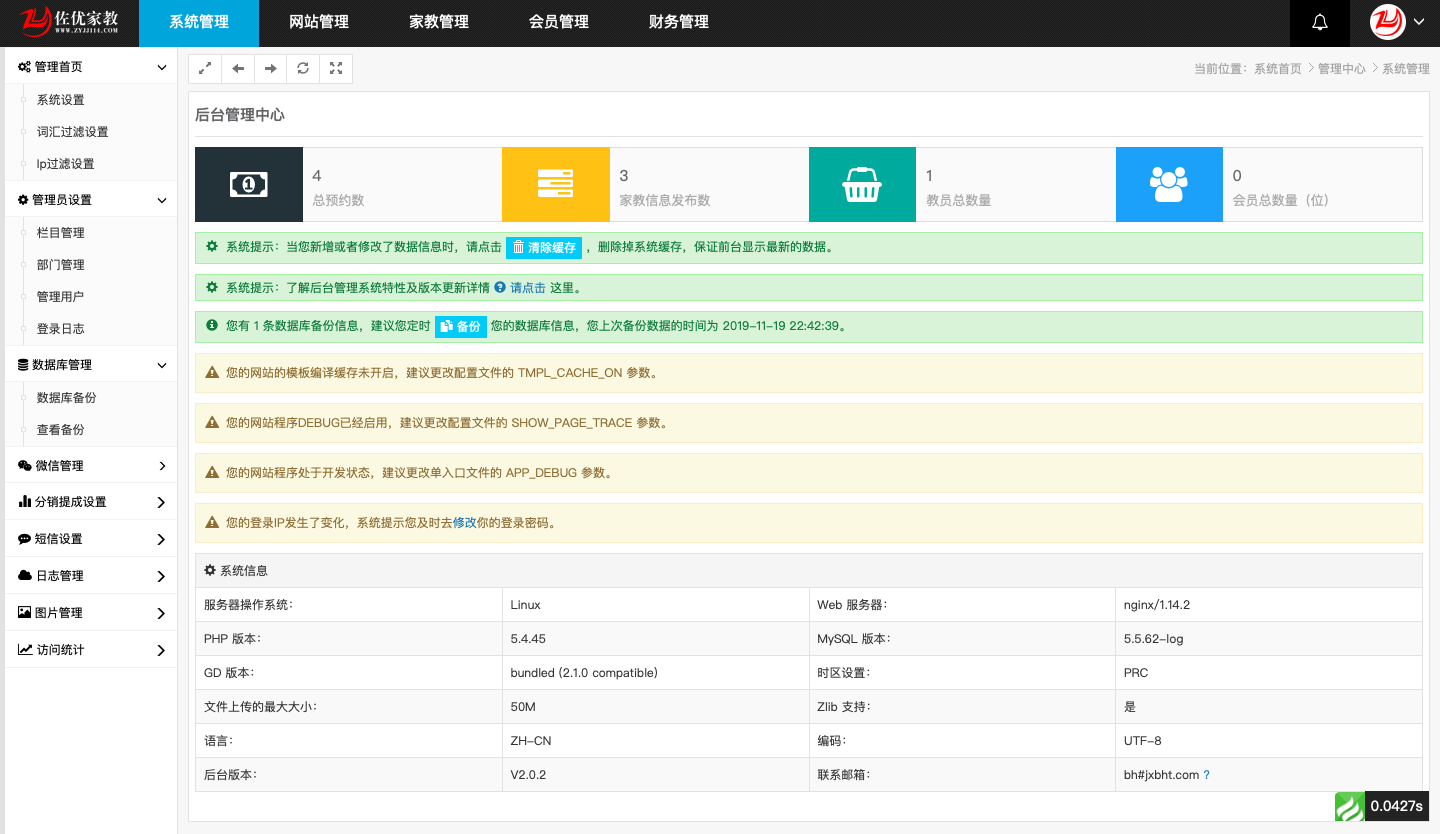Screen dimensions: 1440x834
Task: Click the money bill tile icon
Action: tap(248, 184)
